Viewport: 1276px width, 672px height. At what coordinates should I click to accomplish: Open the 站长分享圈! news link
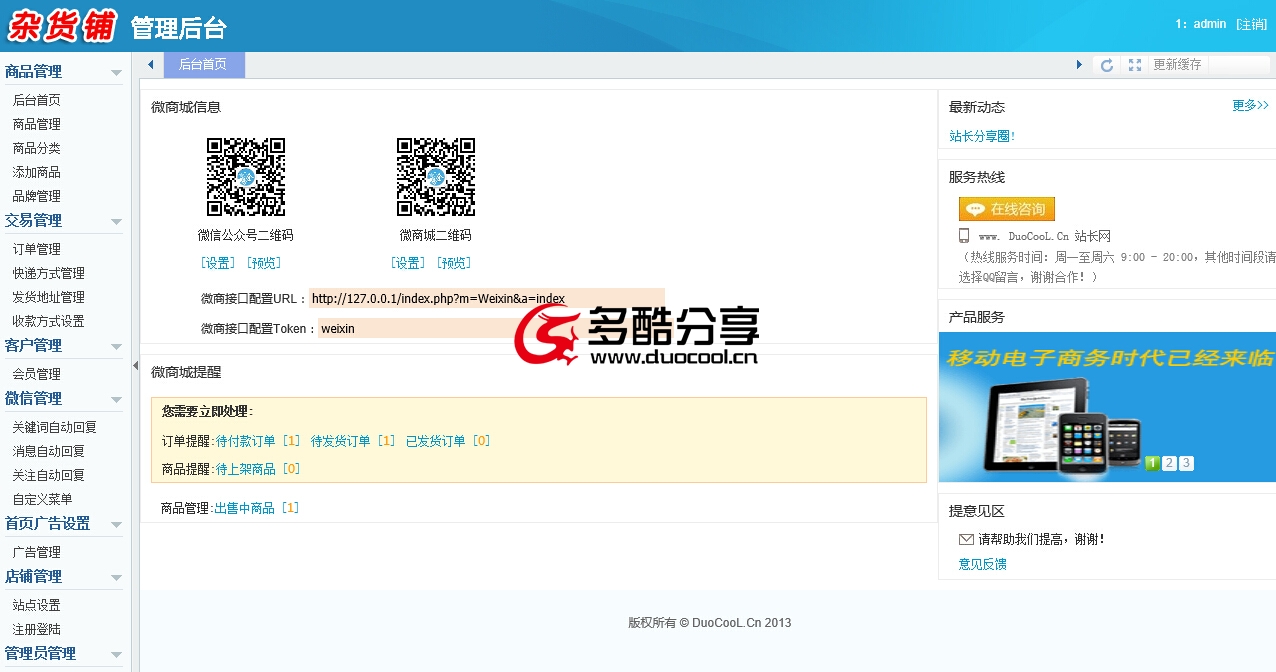pos(982,136)
